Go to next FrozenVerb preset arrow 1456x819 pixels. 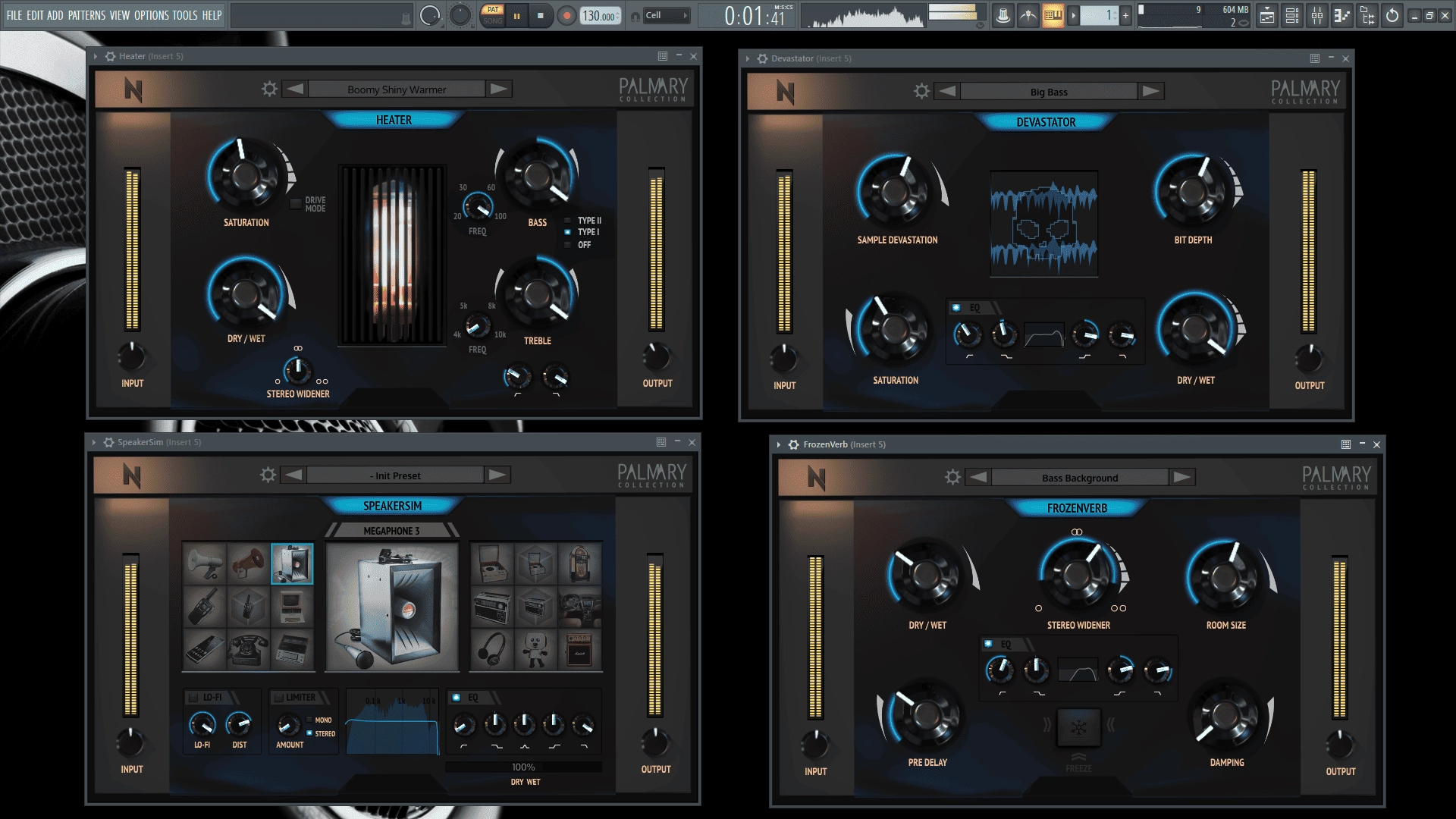[x=1182, y=478]
